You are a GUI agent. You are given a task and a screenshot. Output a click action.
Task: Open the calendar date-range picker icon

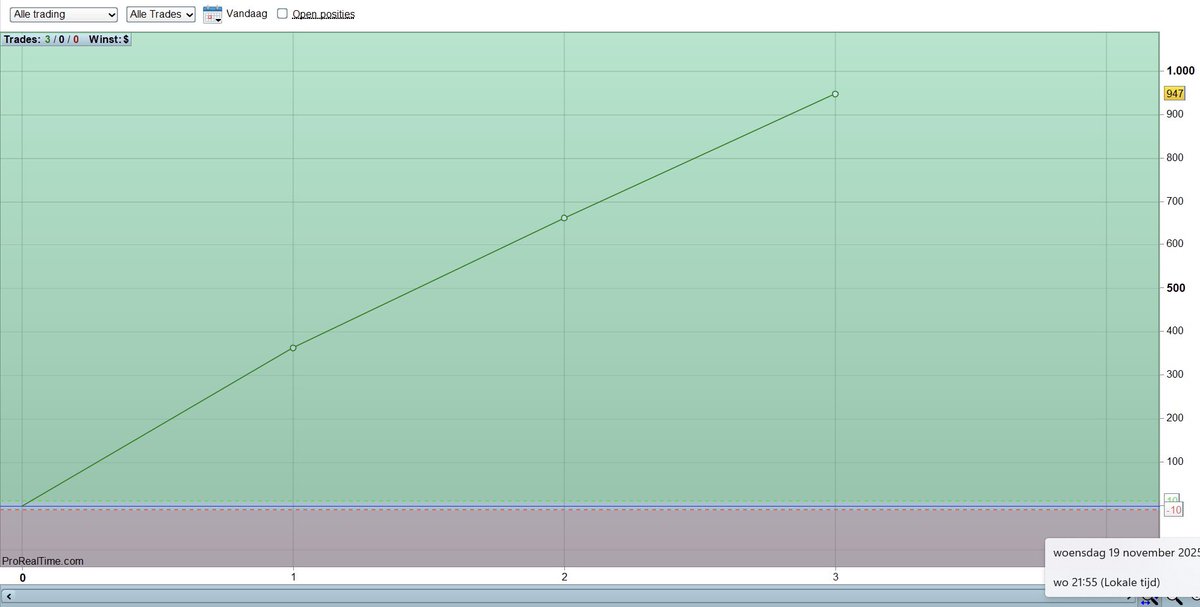coord(212,15)
